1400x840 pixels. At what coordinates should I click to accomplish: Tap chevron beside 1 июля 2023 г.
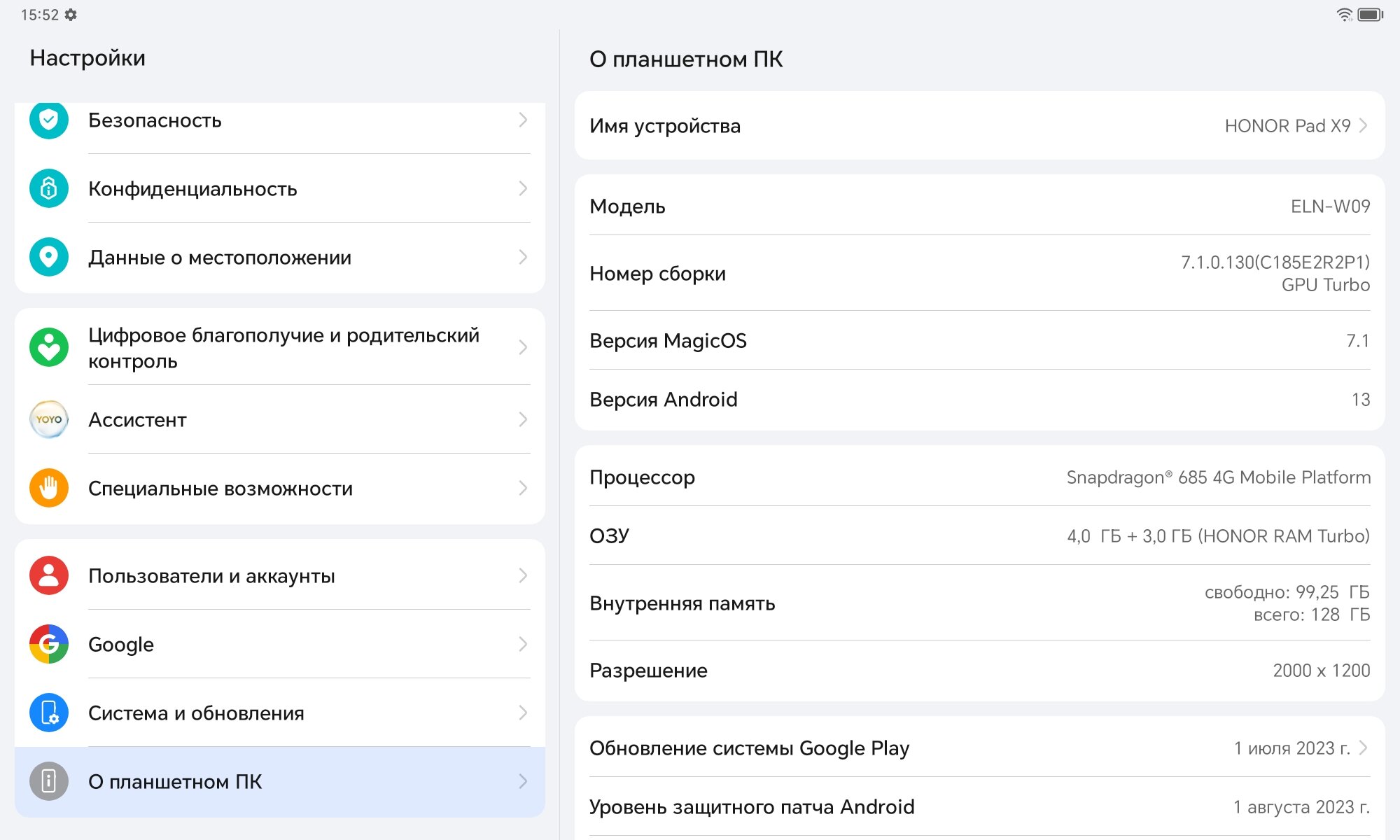[x=1363, y=748]
